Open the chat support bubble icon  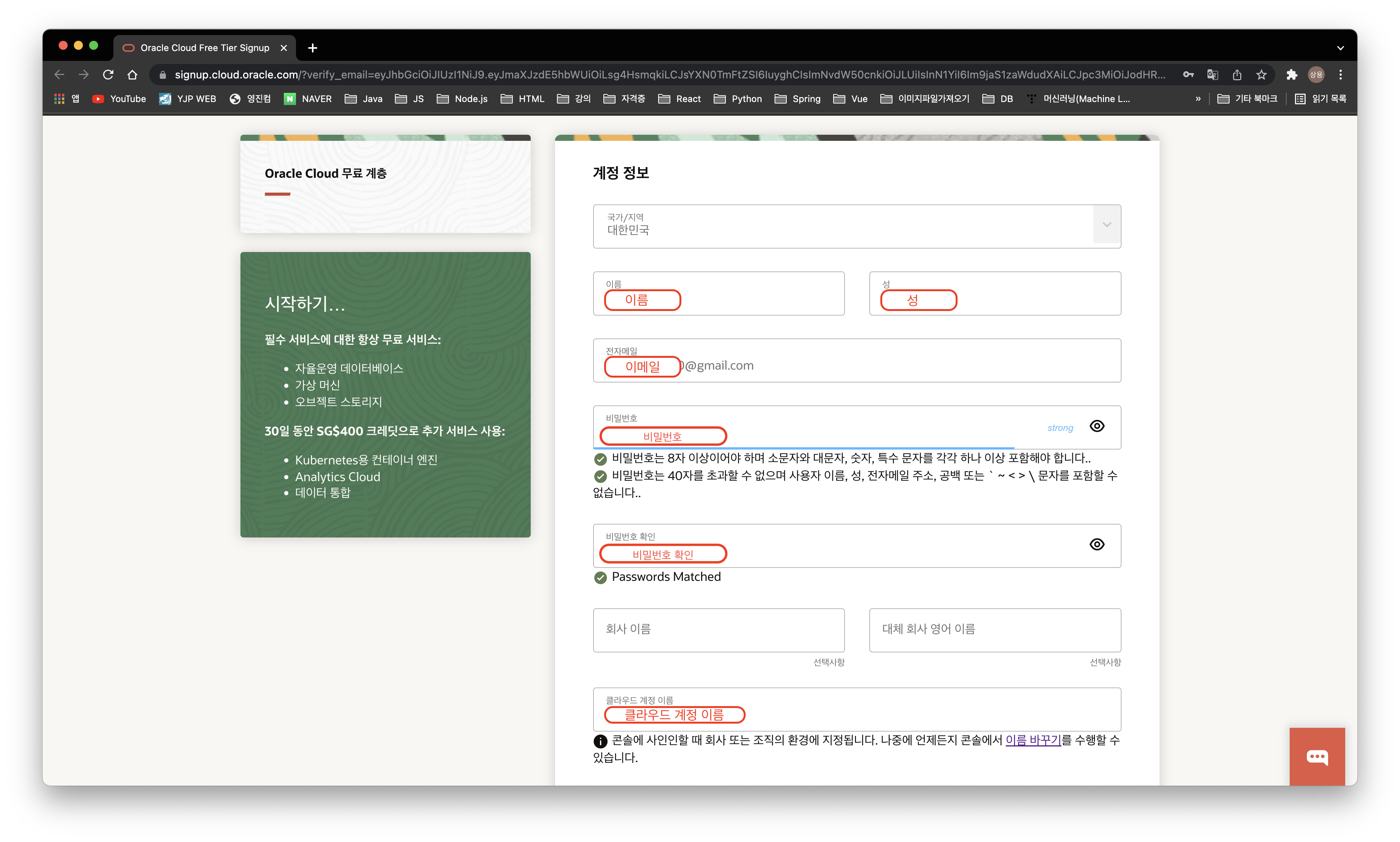click(1317, 756)
